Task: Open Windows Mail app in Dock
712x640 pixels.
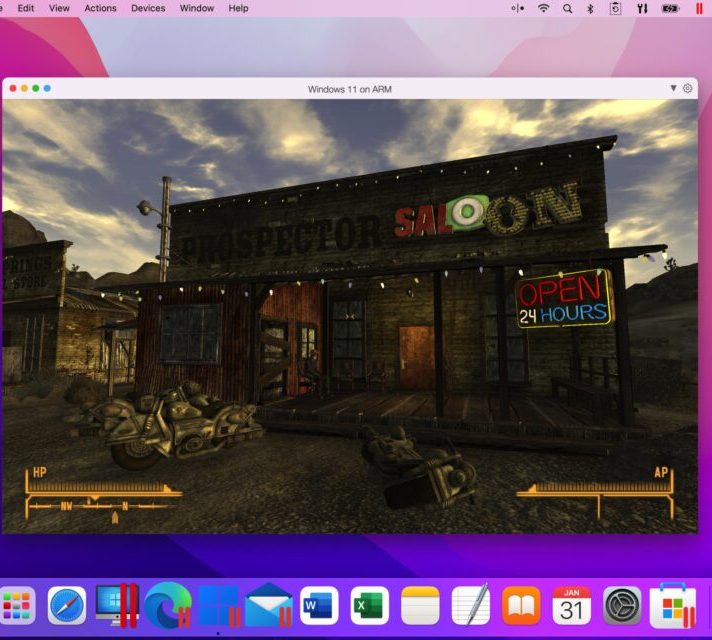Action: pyautogui.click(x=268, y=606)
